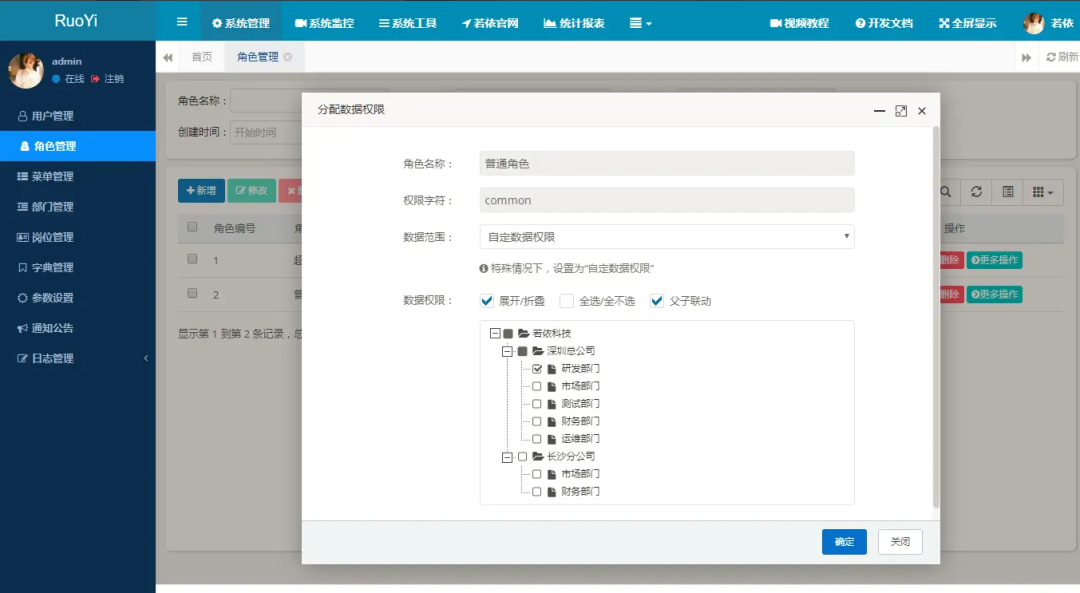Disable the 父子联动 checkbox
This screenshot has width=1080, height=593.
point(657,301)
